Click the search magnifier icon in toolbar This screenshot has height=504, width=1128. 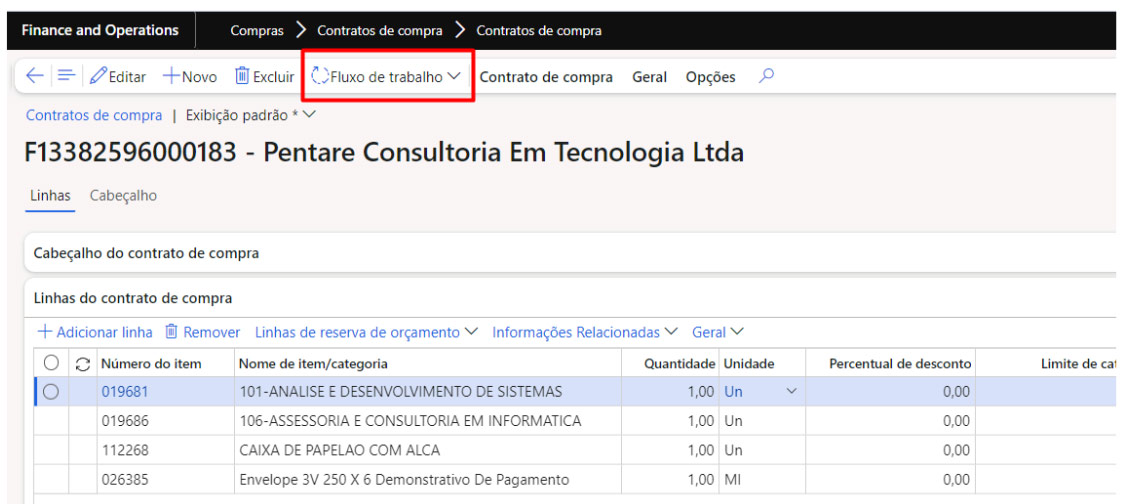coord(766,76)
